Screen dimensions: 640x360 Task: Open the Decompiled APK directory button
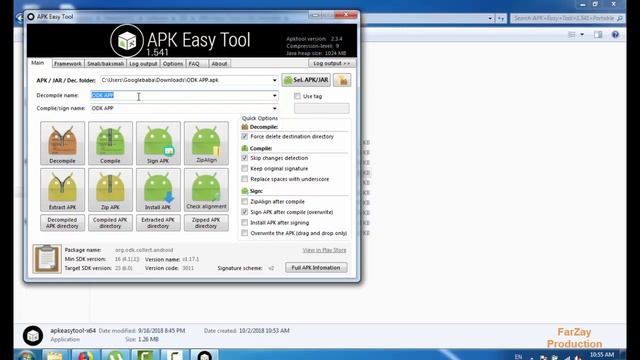pyautogui.click(x=62, y=223)
